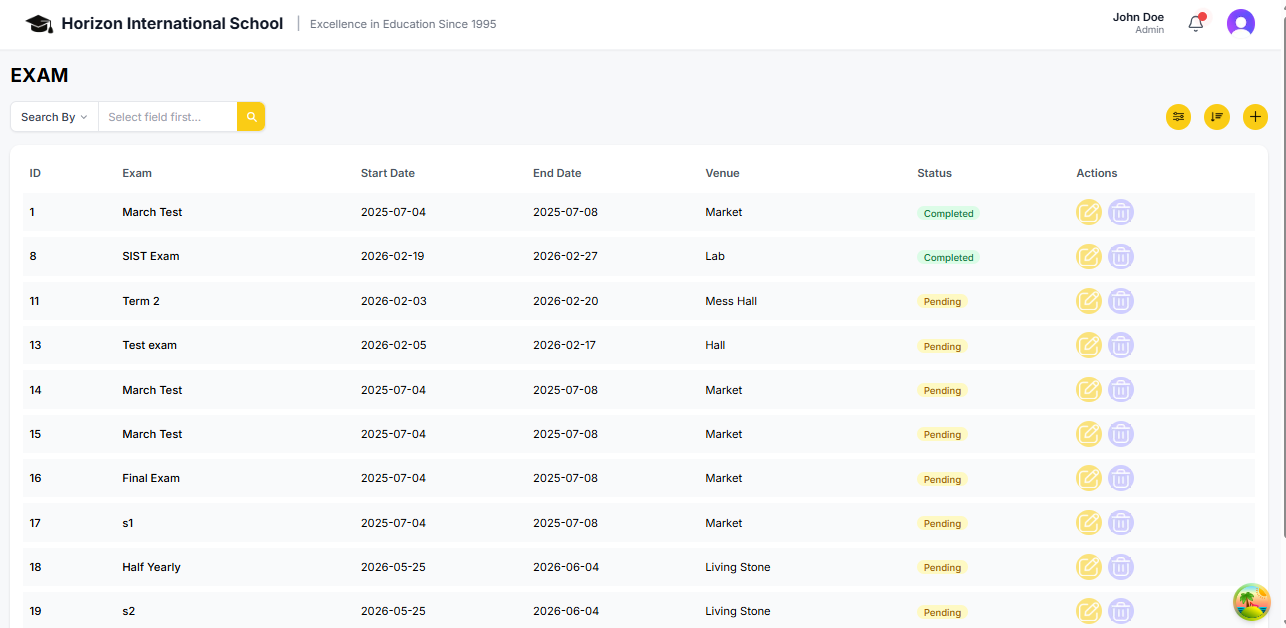The height and width of the screenshot is (628, 1286).
Task: Edit the Test exam row
Action: [1089, 345]
